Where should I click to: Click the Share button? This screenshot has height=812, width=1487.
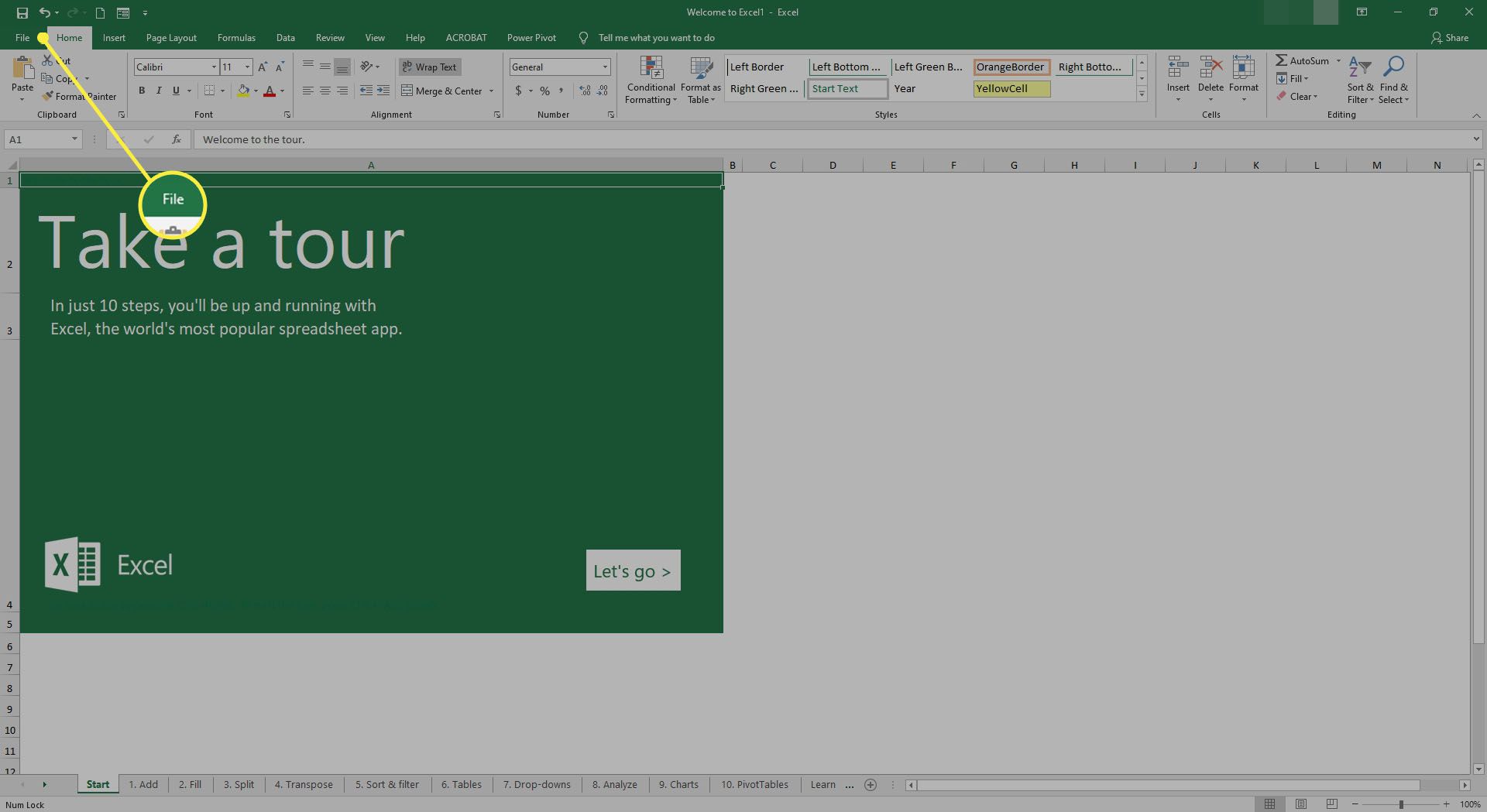pyautogui.click(x=1450, y=38)
